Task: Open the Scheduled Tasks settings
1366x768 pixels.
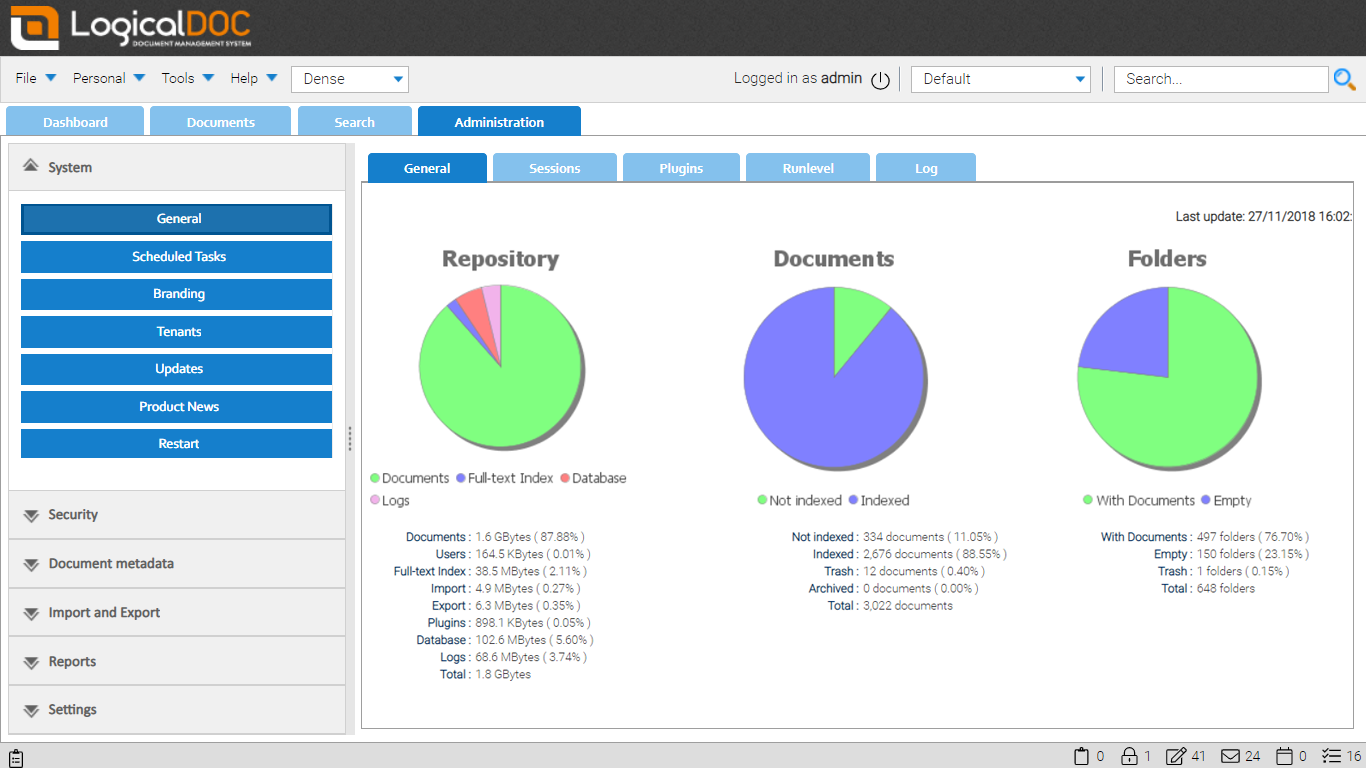Action: tap(176, 257)
